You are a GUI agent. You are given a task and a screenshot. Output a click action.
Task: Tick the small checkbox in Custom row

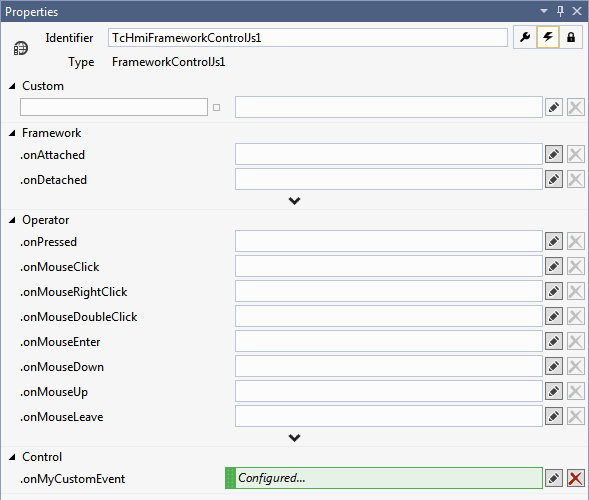[216, 107]
